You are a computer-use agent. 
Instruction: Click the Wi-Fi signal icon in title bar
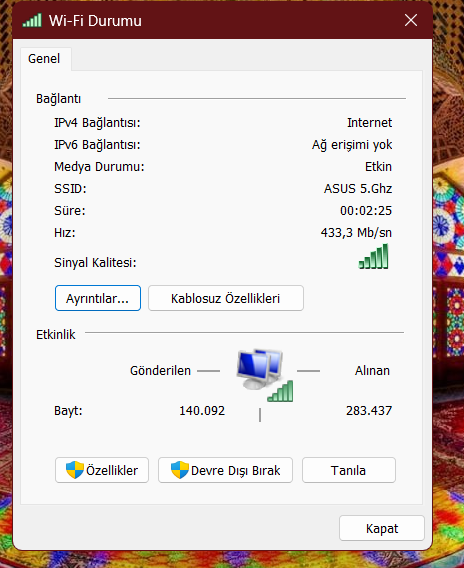[32, 20]
